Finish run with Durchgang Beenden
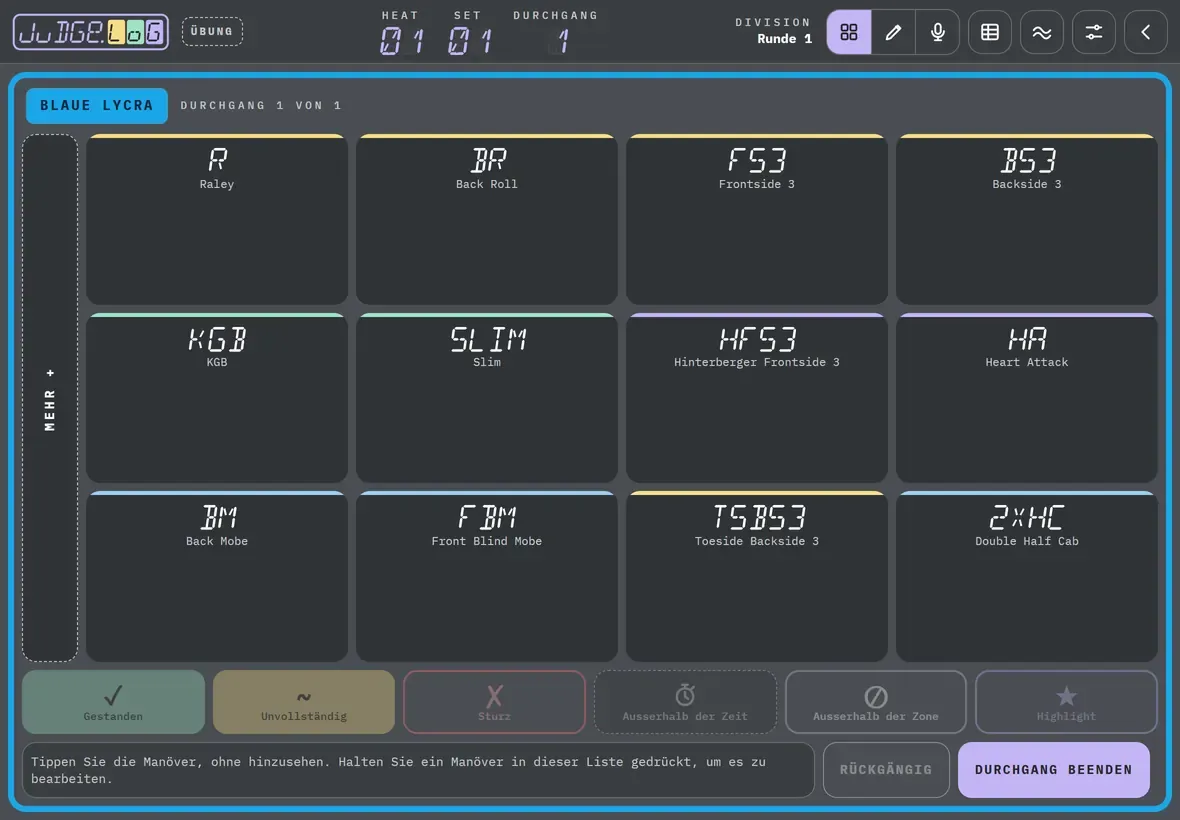 [1054, 770]
